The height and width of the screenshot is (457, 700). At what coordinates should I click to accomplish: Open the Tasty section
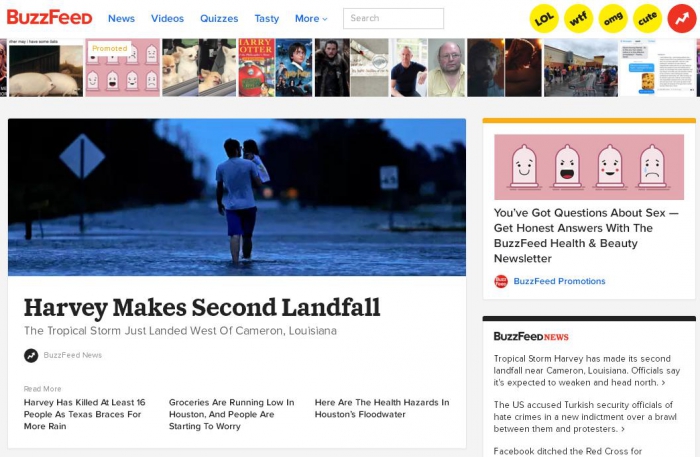tap(267, 18)
